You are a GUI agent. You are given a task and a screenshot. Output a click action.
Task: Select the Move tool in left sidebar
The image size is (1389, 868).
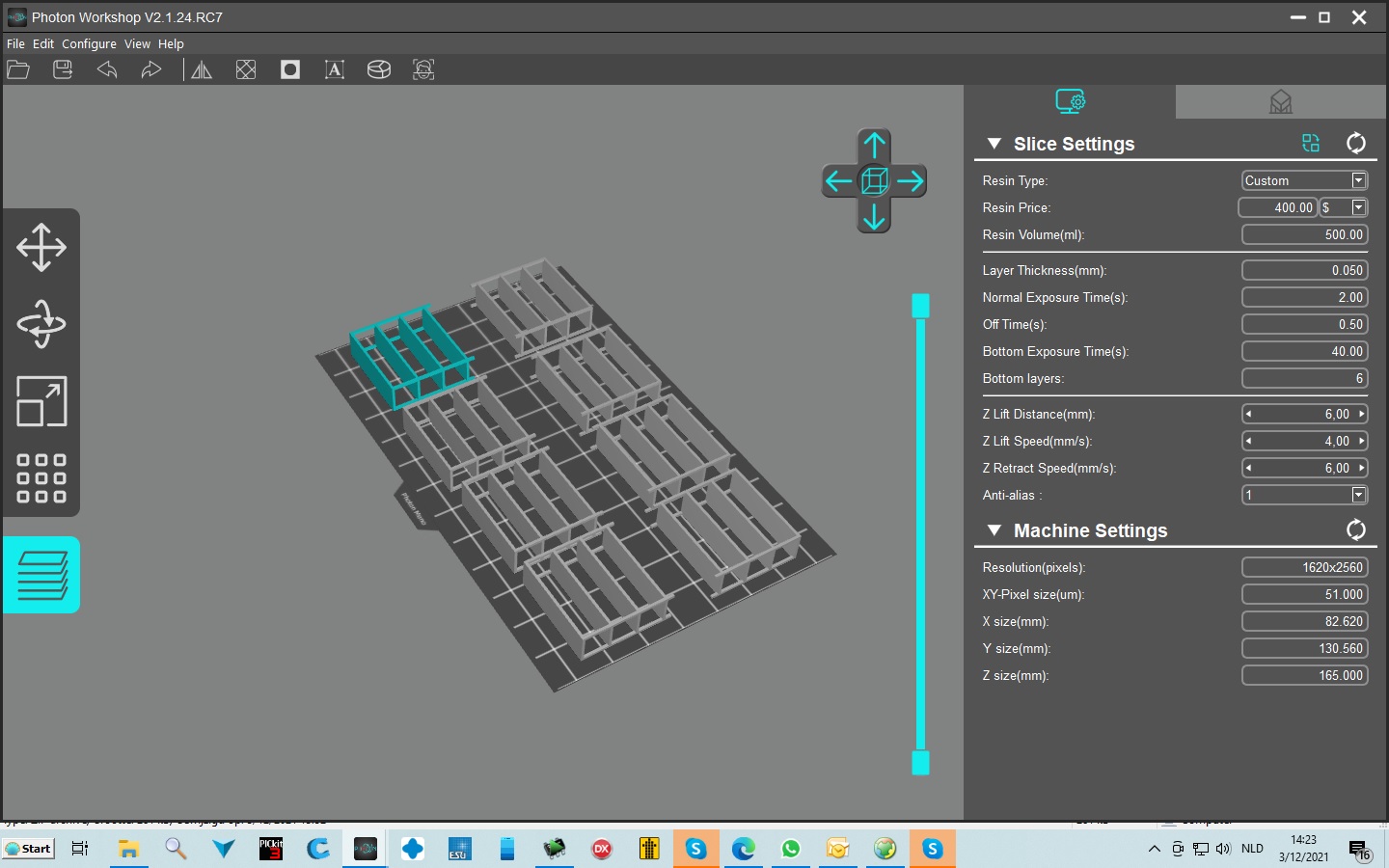[41, 247]
